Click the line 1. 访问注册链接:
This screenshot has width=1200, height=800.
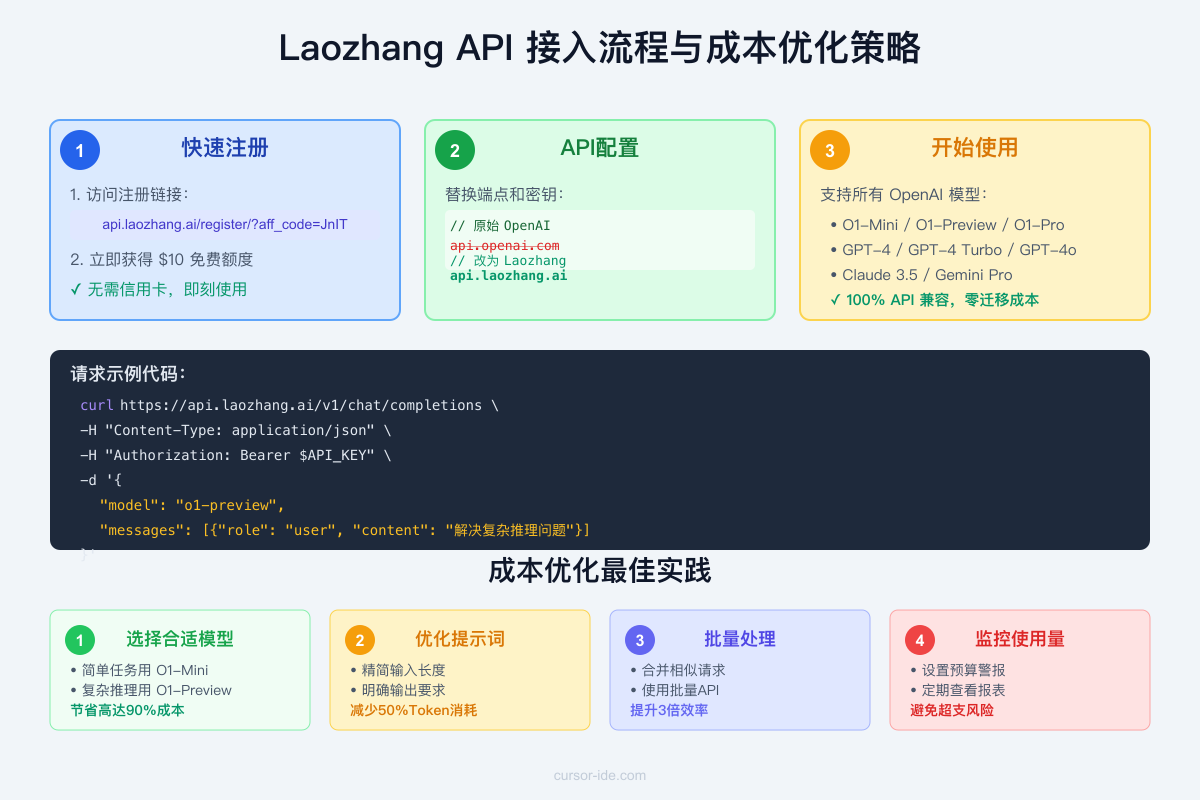pos(130,194)
